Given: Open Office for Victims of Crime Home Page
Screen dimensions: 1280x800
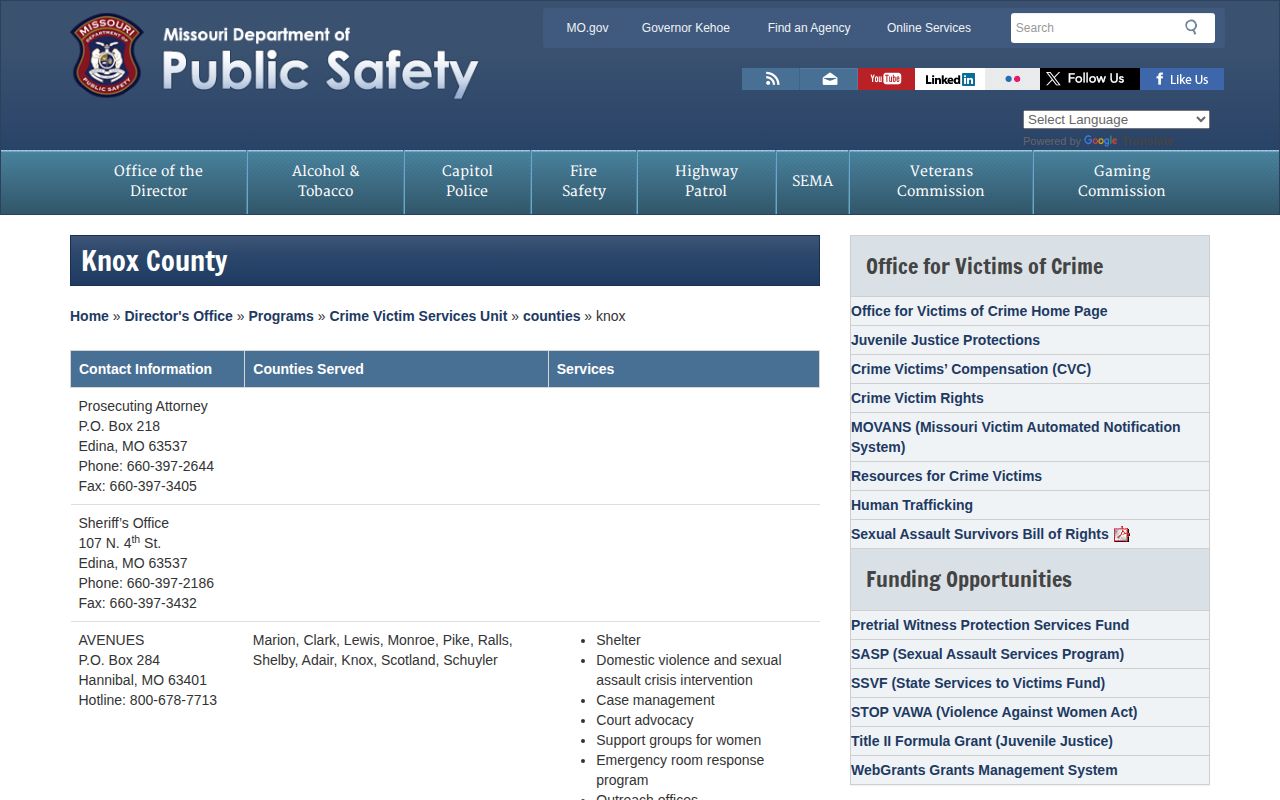Looking at the screenshot, I should point(979,311).
